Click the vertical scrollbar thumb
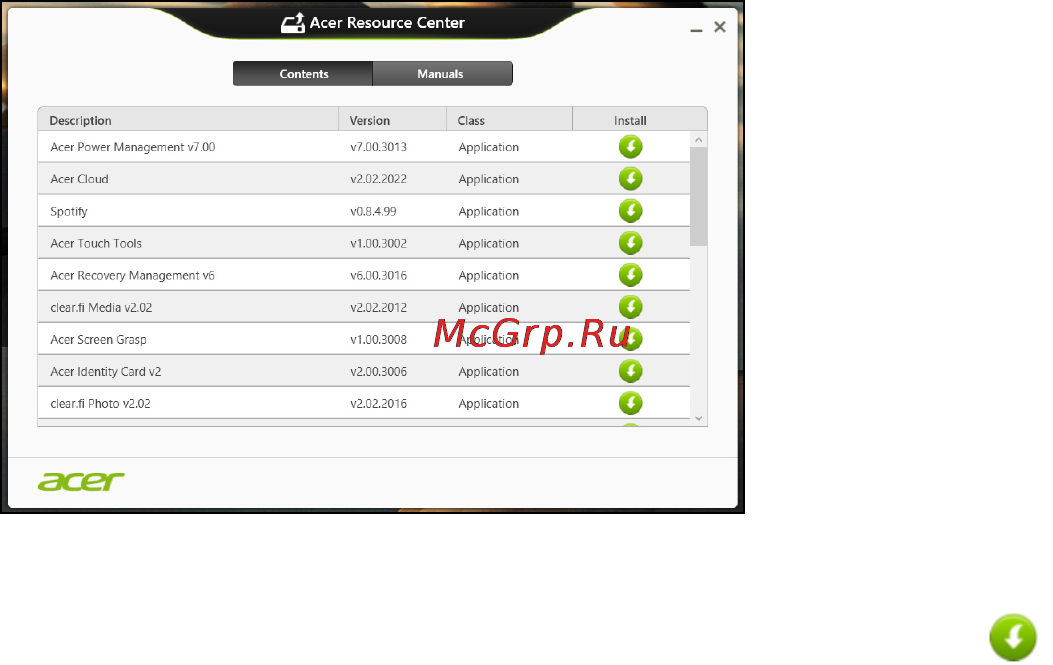The height and width of the screenshot is (665, 1053). (x=698, y=197)
